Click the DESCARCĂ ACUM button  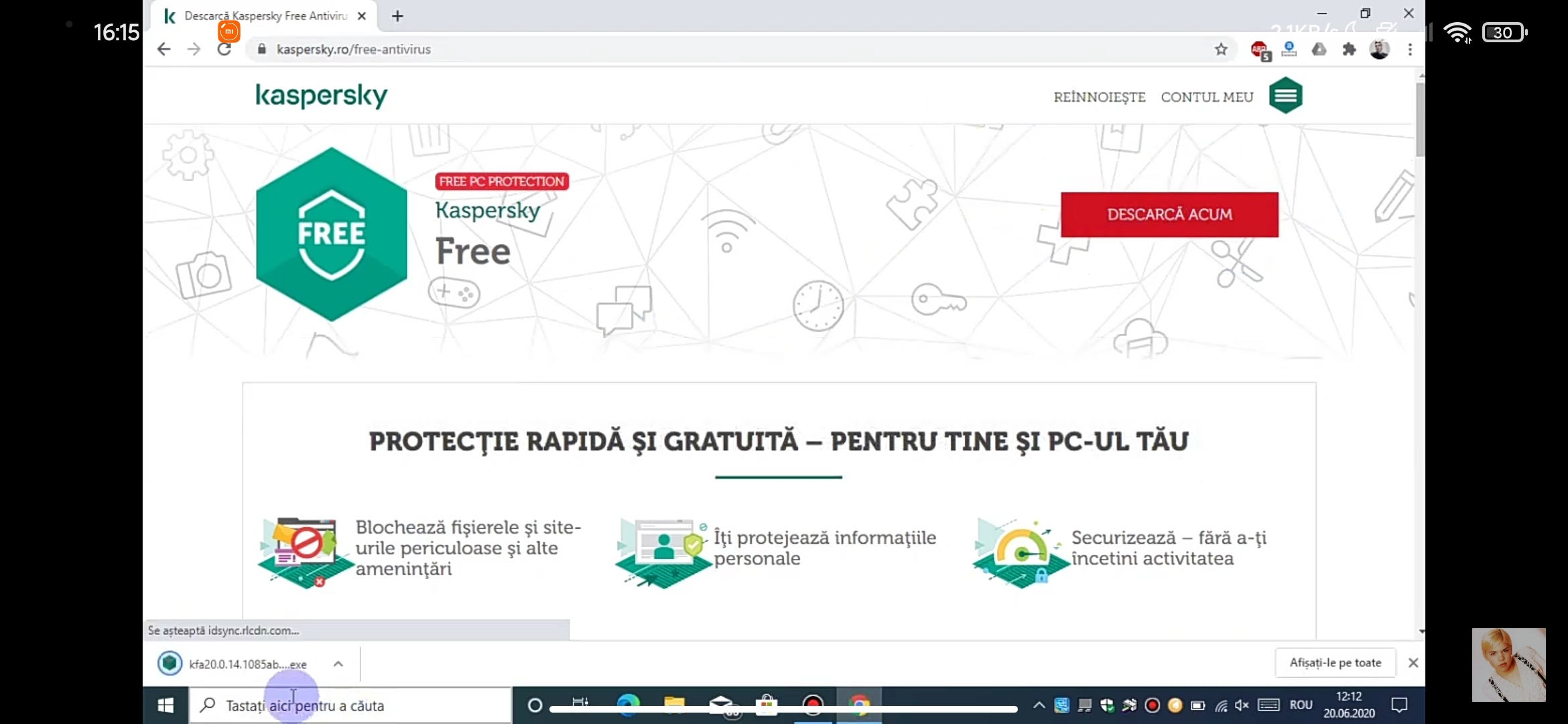(1169, 215)
